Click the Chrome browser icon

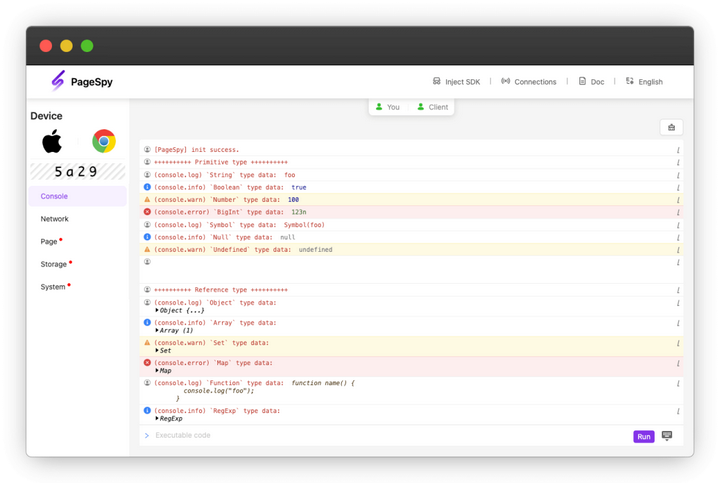103,141
